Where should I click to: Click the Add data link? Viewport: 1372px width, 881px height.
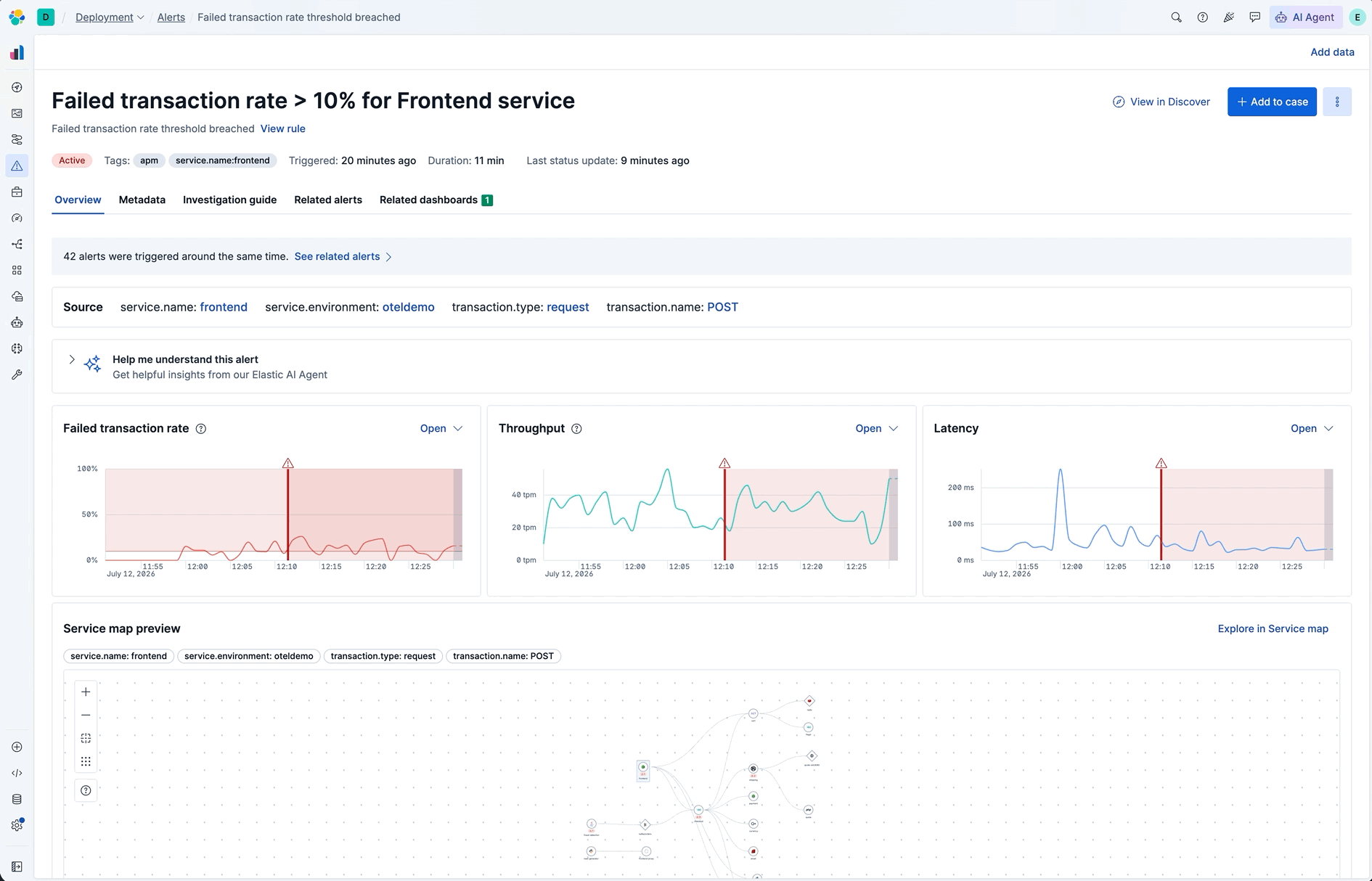click(x=1332, y=52)
